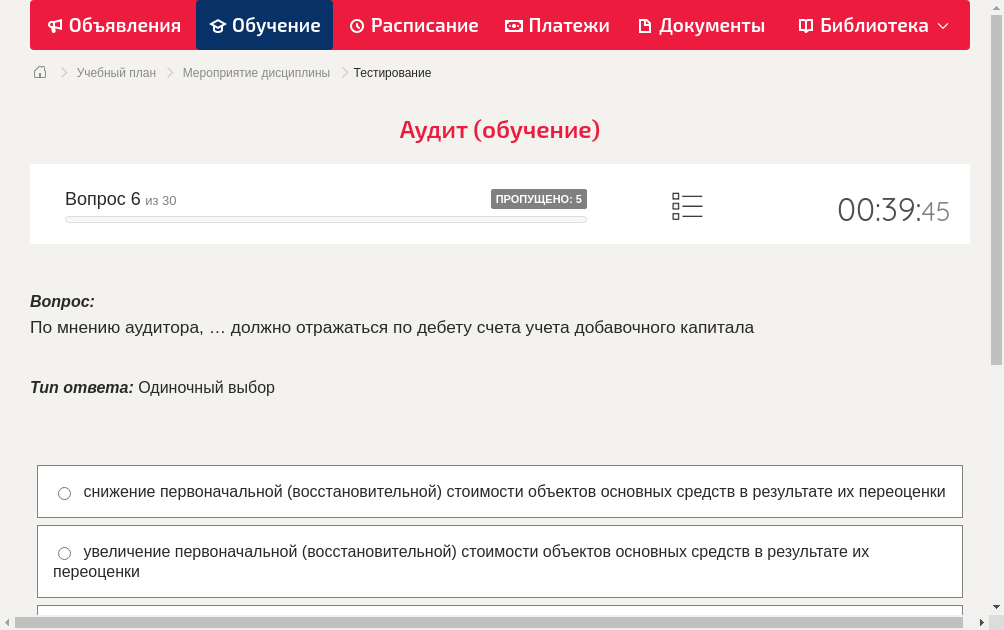Select the first answer about снижение стоимости

[64, 492]
